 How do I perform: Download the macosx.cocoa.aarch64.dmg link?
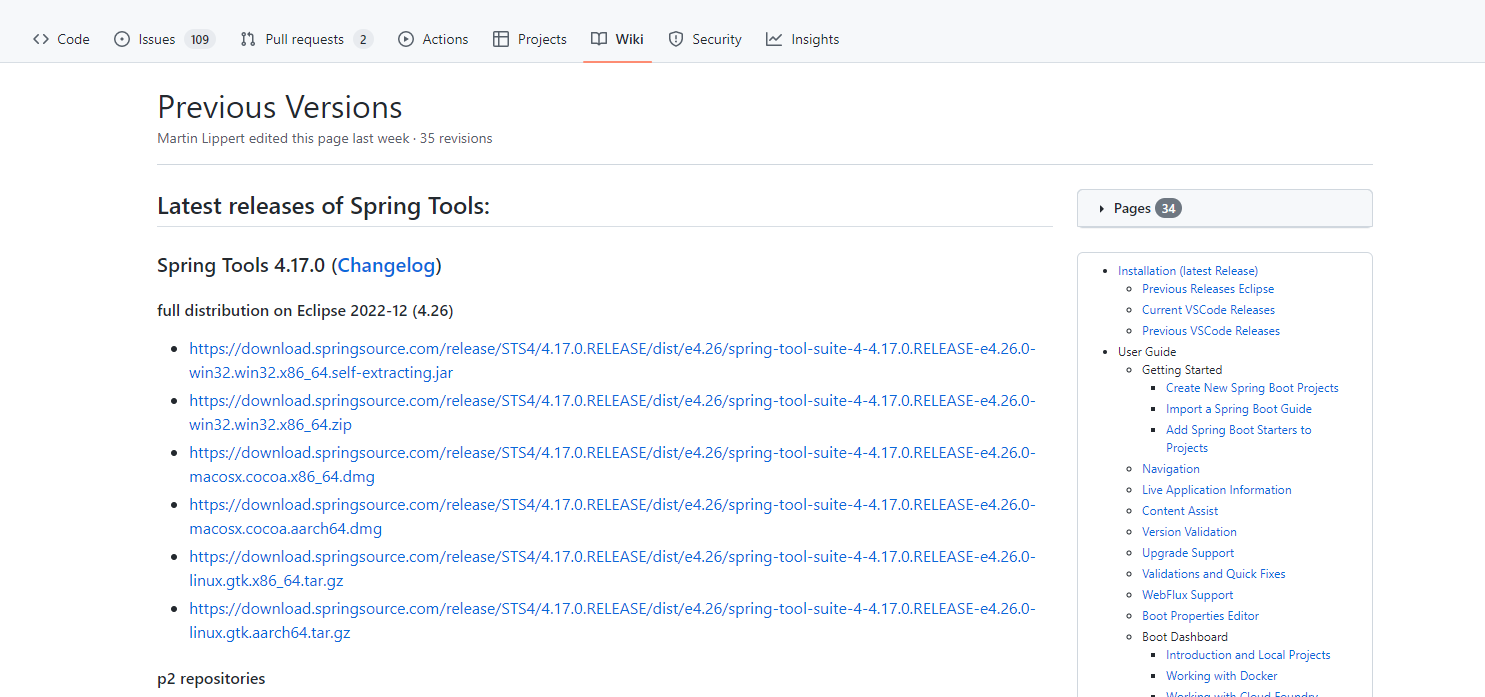tap(612, 516)
